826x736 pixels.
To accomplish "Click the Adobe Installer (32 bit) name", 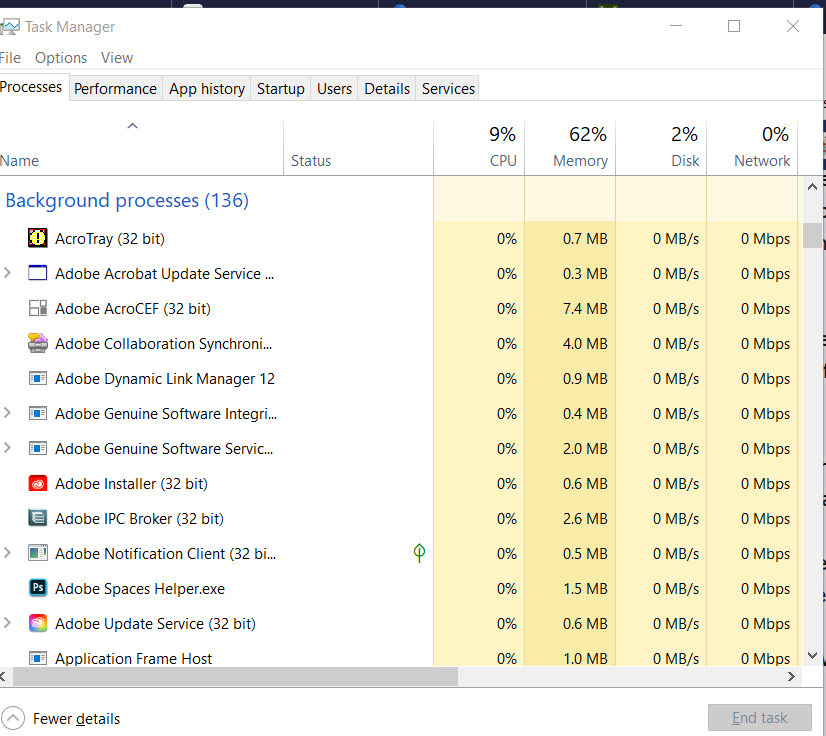I will click(132, 484).
